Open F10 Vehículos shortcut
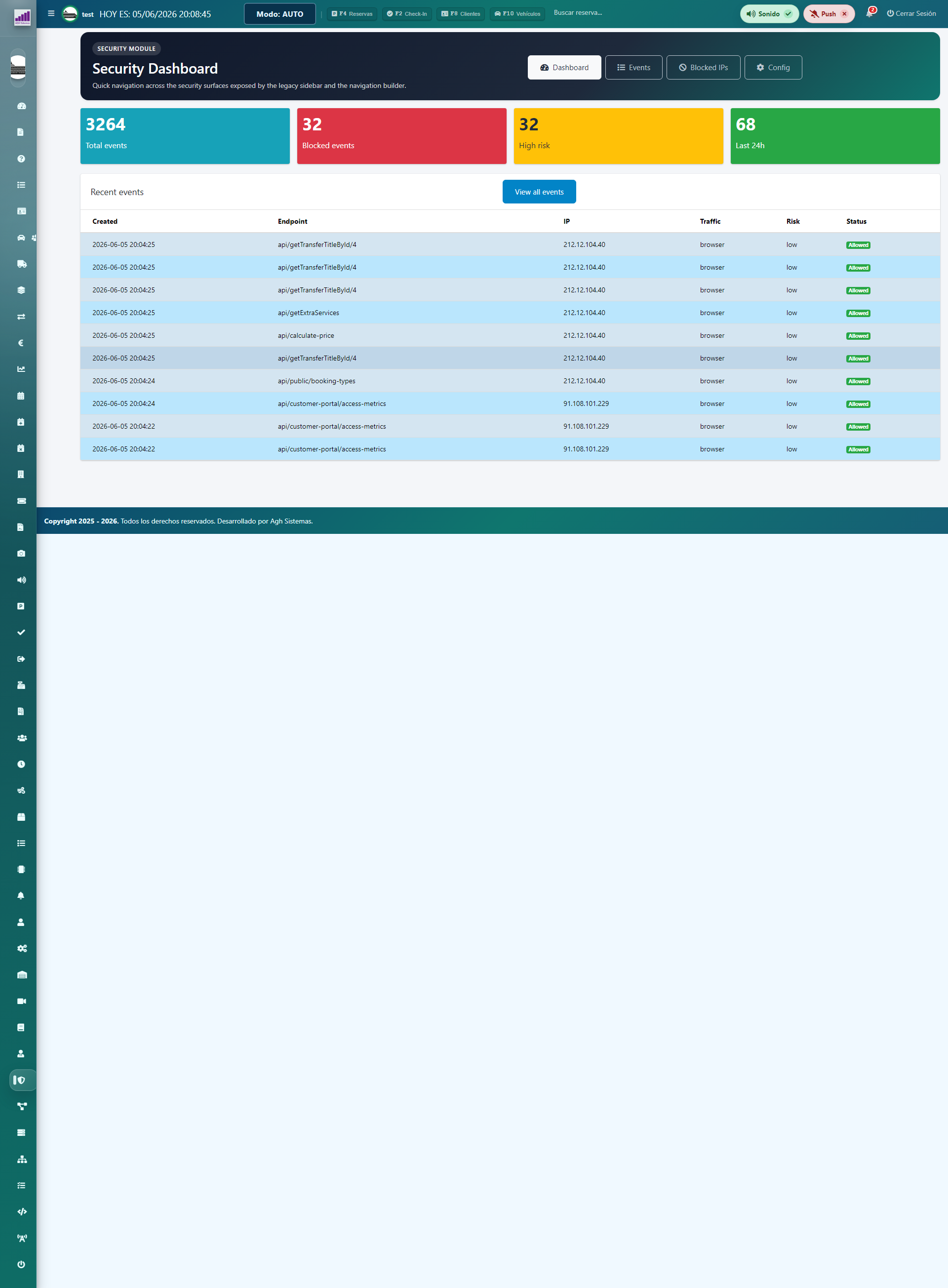 [517, 14]
